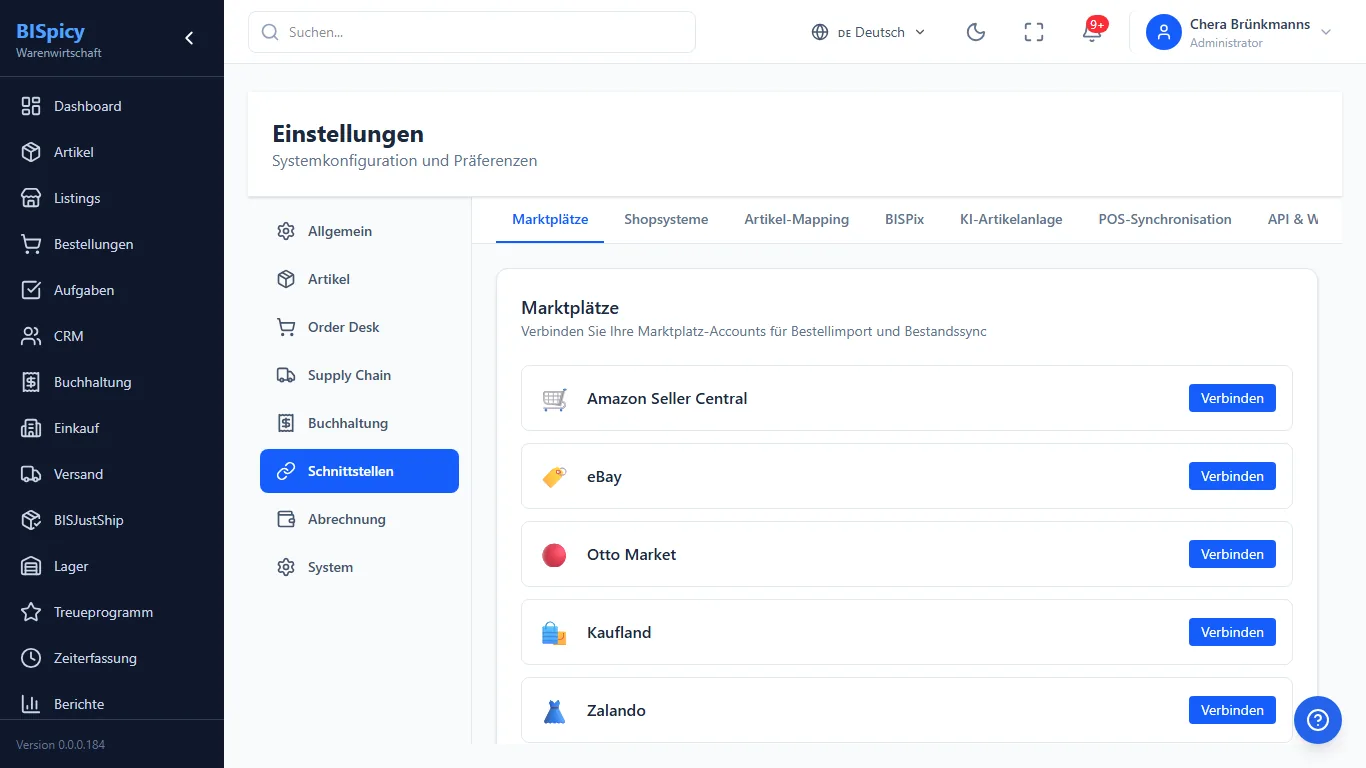
Task: Switch to the POS-Synchronisation tab
Action: pos(1165,219)
